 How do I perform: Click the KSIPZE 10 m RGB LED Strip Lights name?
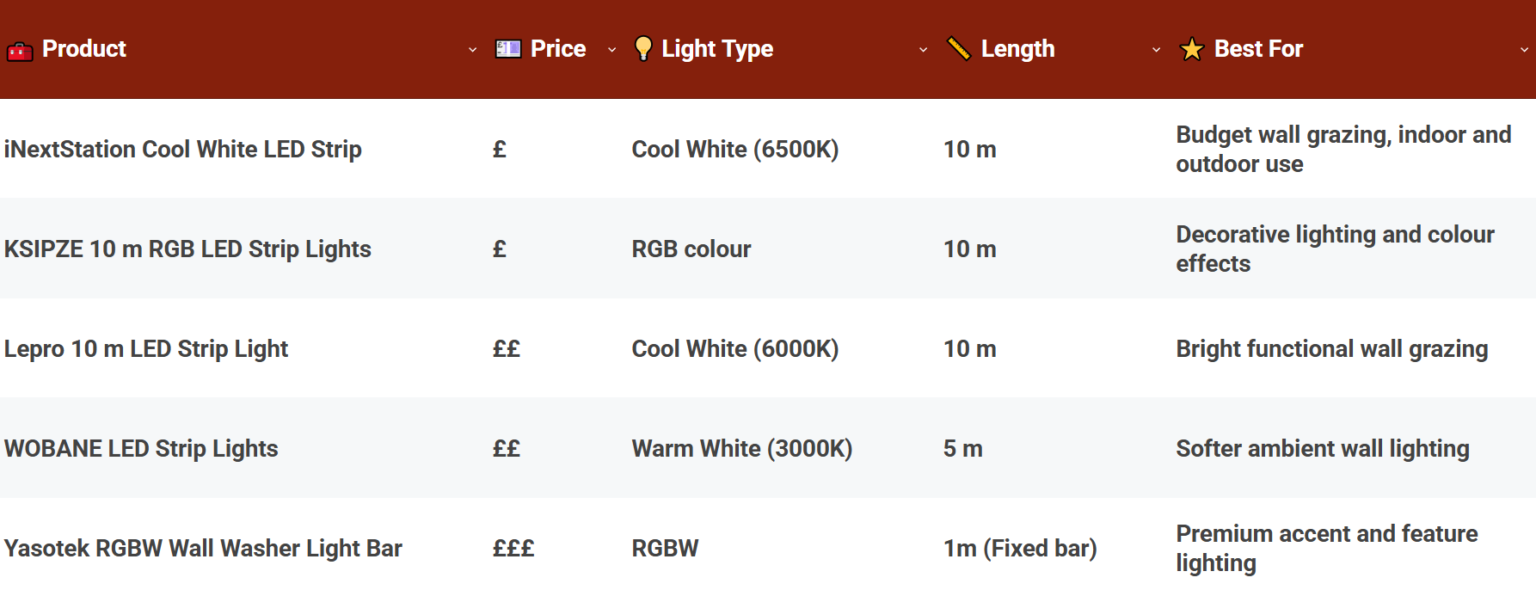188,249
